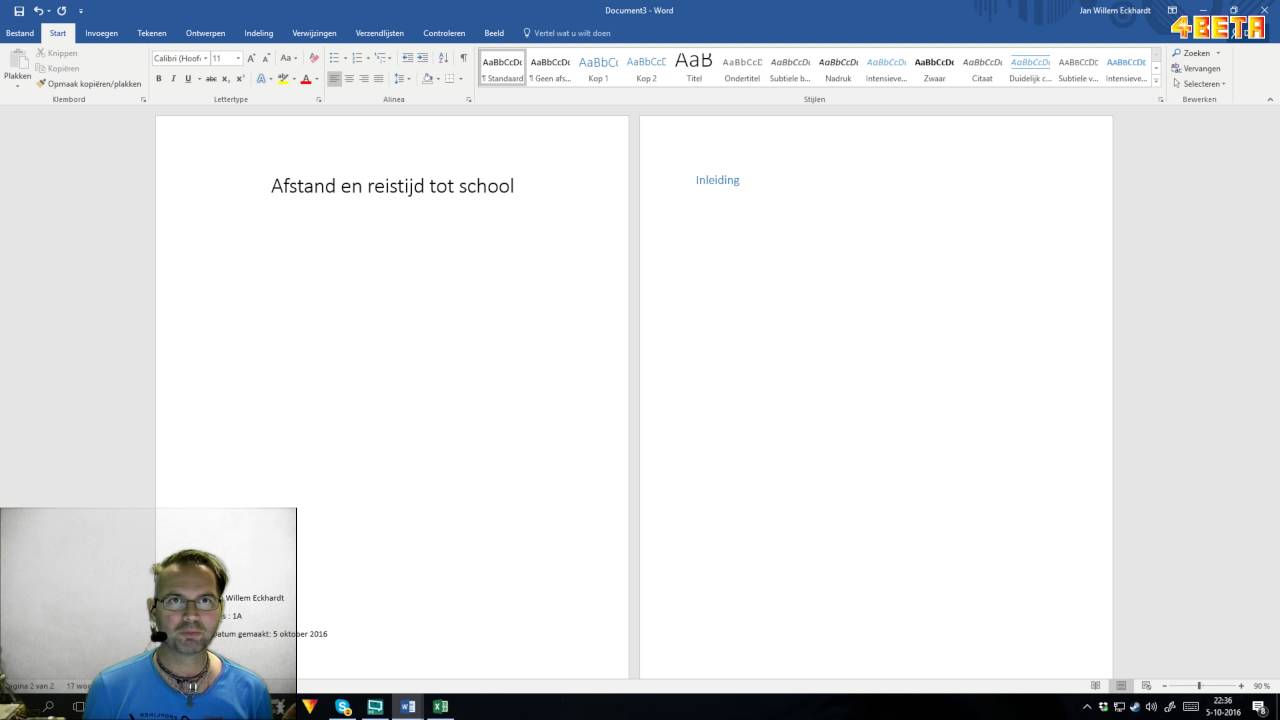The height and width of the screenshot is (720, 1280).
Task: Start a bulleted list
Action: tap(336, 58)
